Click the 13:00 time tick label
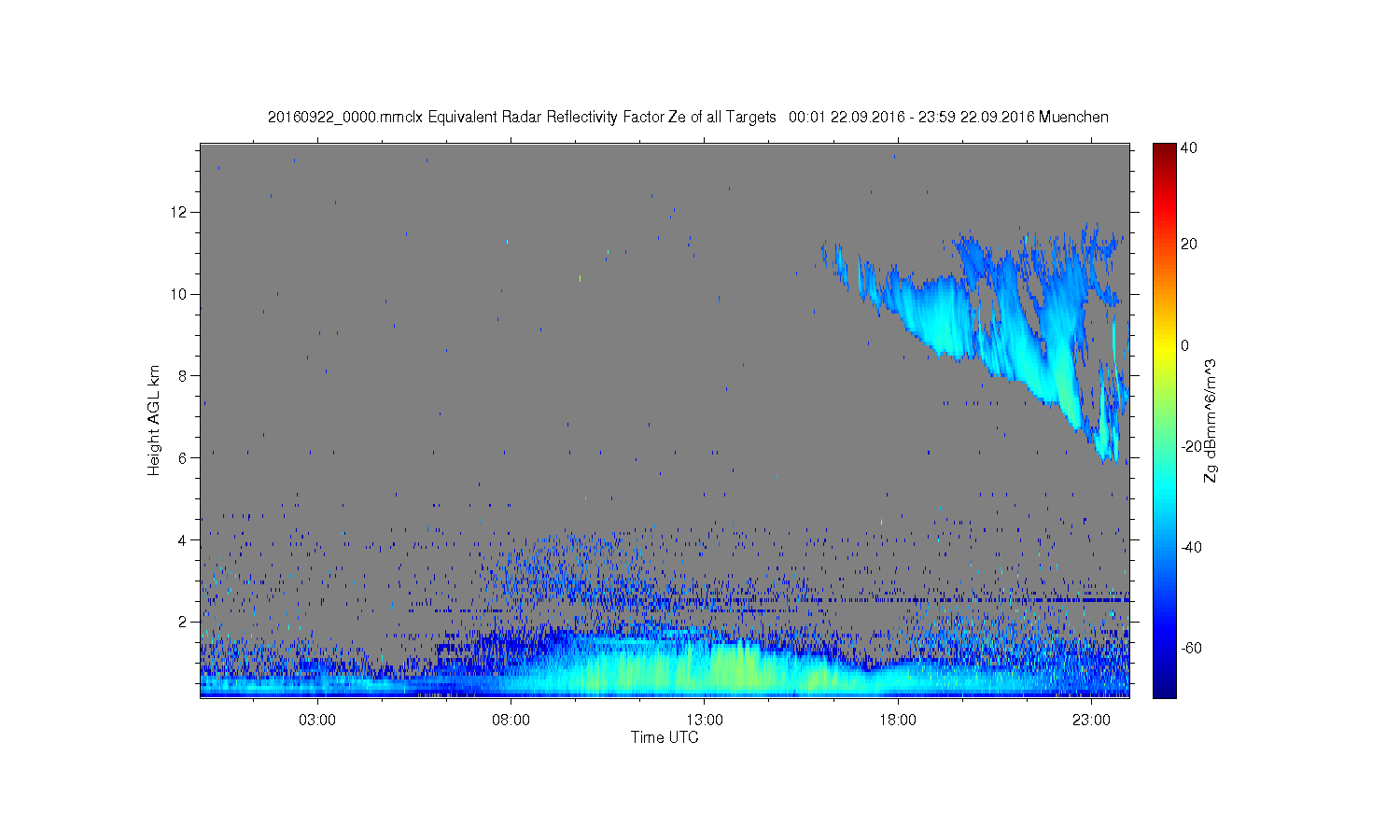 (705, 720)
